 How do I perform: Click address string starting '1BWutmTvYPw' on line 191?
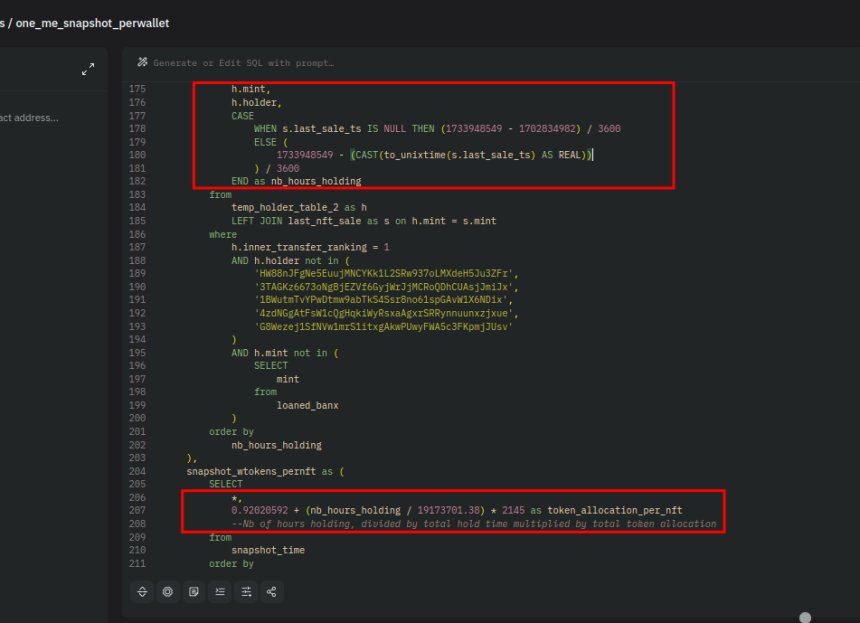point(383,300)
